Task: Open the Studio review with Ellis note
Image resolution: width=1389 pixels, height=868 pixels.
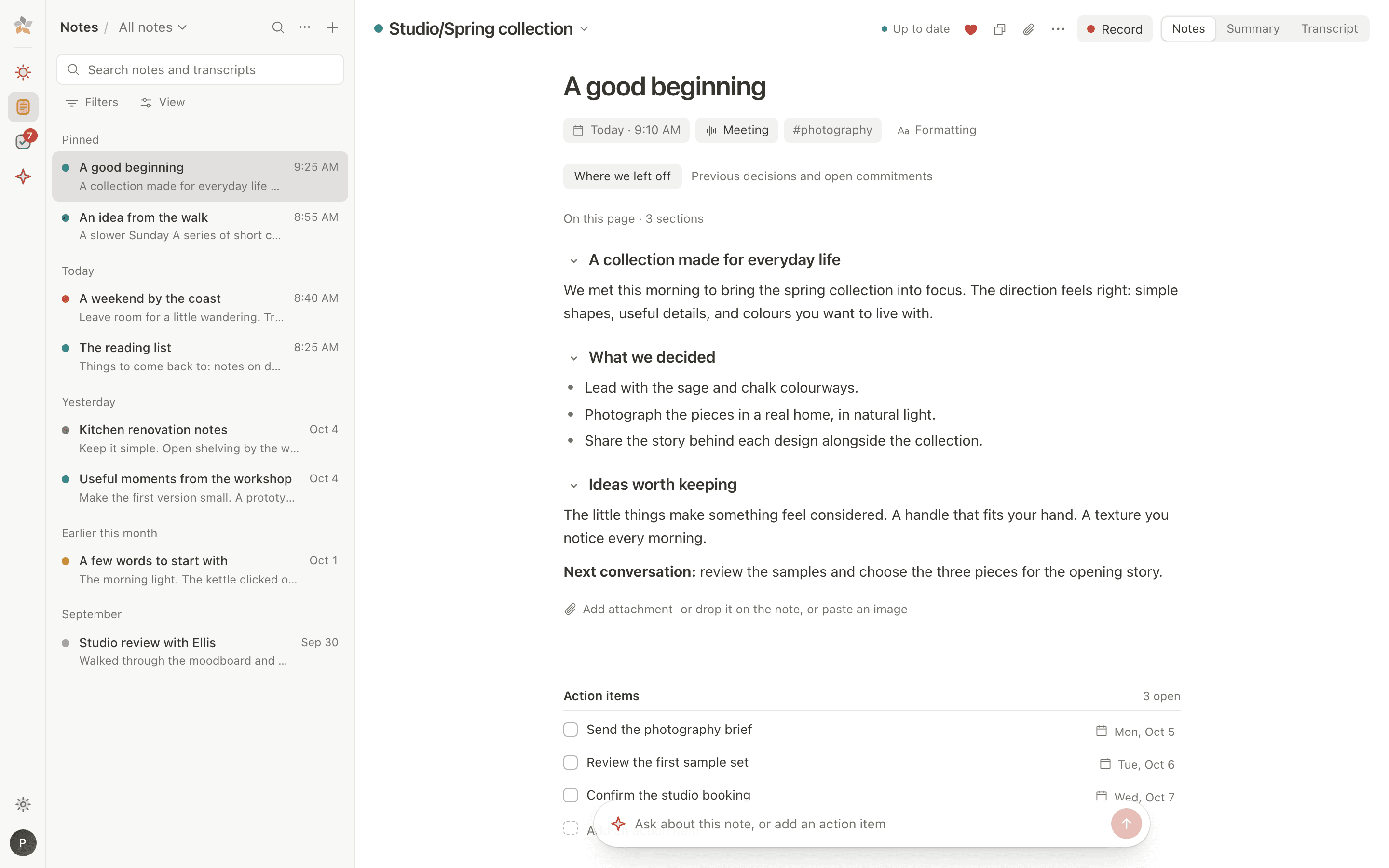Action: [x=200, y=651]
